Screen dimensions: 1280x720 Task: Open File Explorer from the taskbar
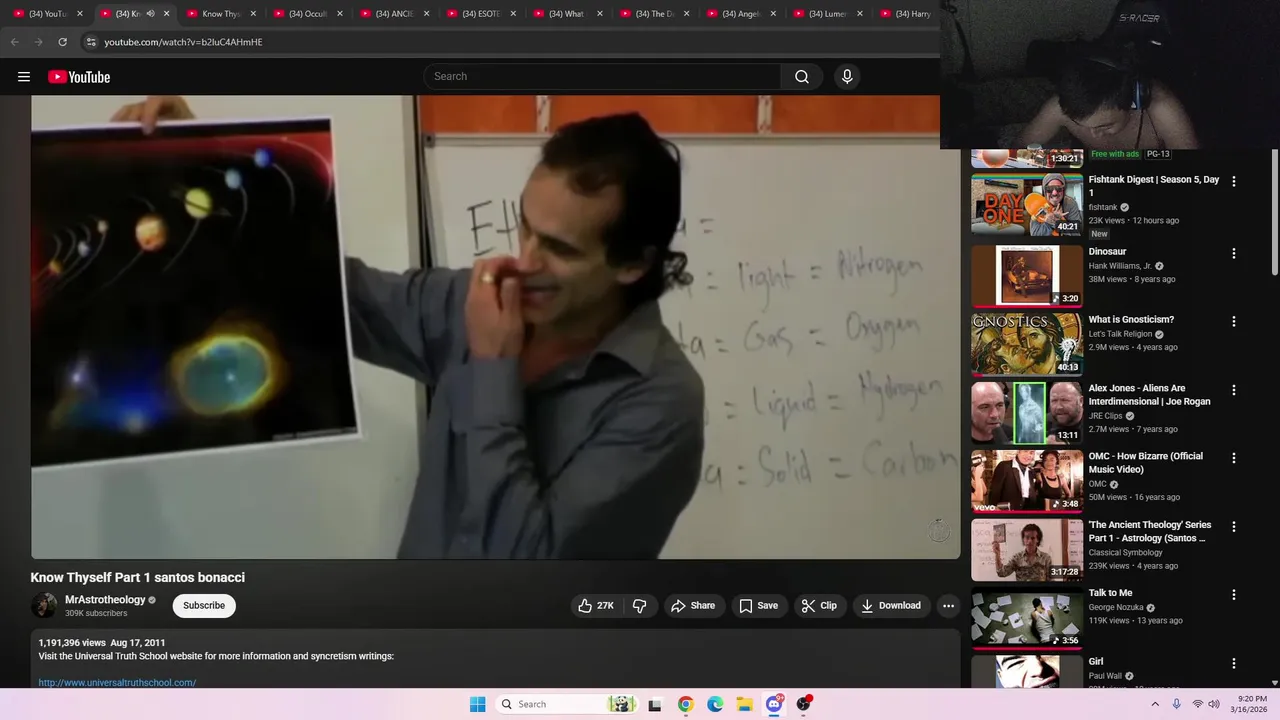[745, 704]
